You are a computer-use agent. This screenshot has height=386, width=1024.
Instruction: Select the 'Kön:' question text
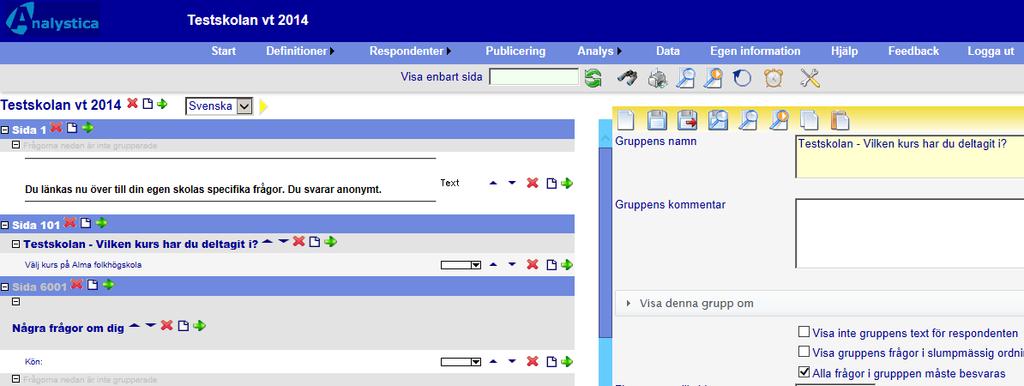click(34, 361)
